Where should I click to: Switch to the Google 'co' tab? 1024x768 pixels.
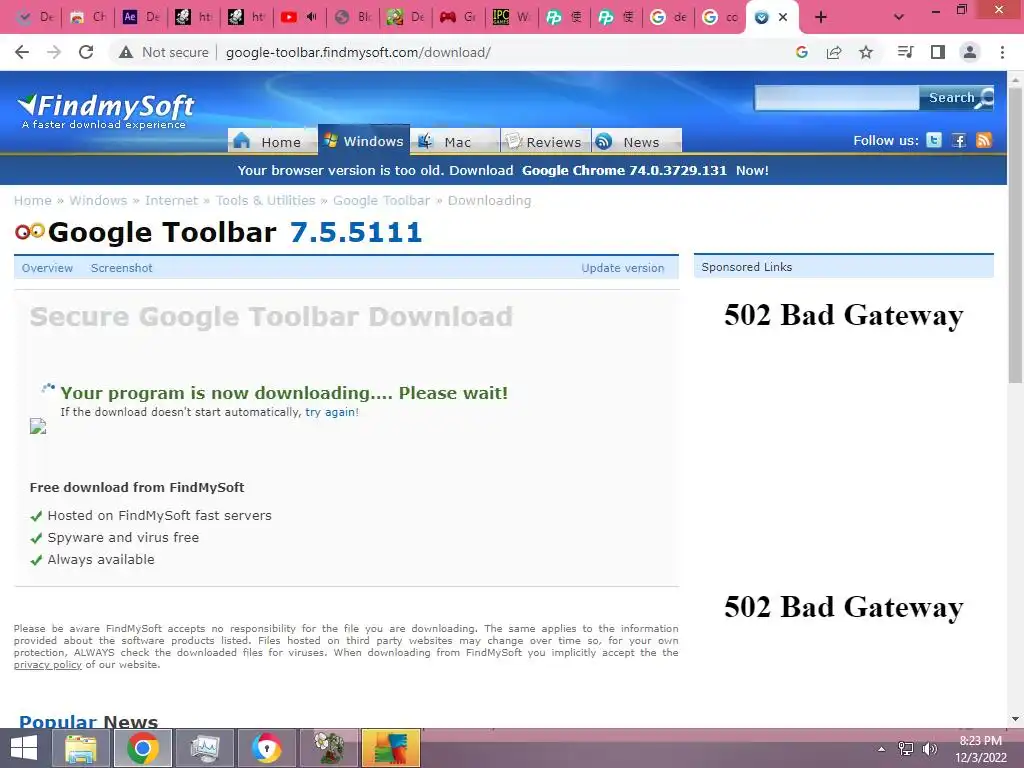tap(720, 17)
